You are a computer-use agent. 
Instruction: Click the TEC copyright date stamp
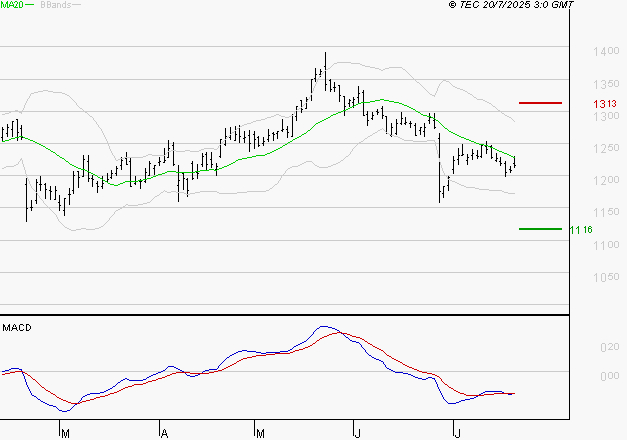pos(511,5)
